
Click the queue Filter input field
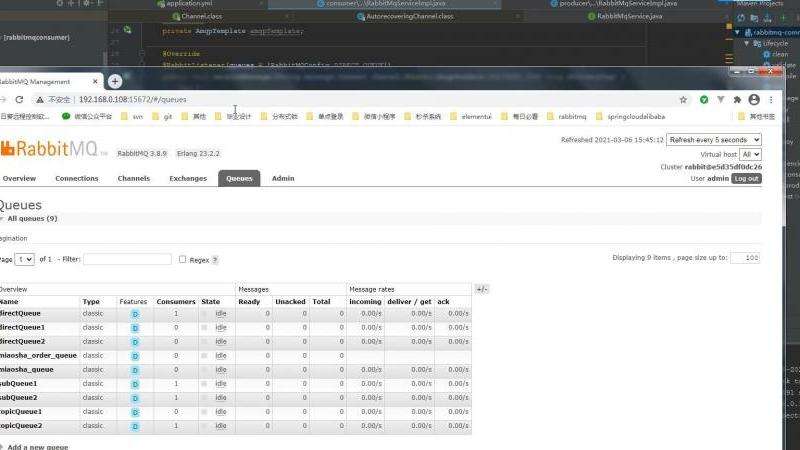click(128, 259)
